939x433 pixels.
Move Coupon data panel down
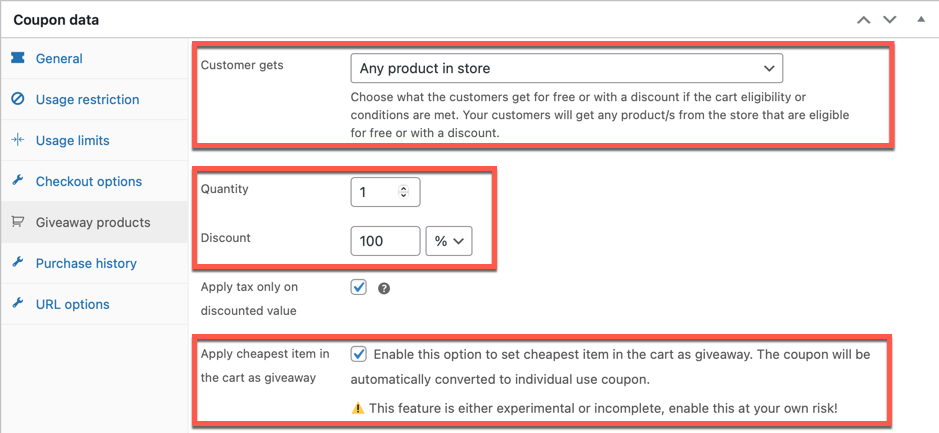click(x=890, y=20)
